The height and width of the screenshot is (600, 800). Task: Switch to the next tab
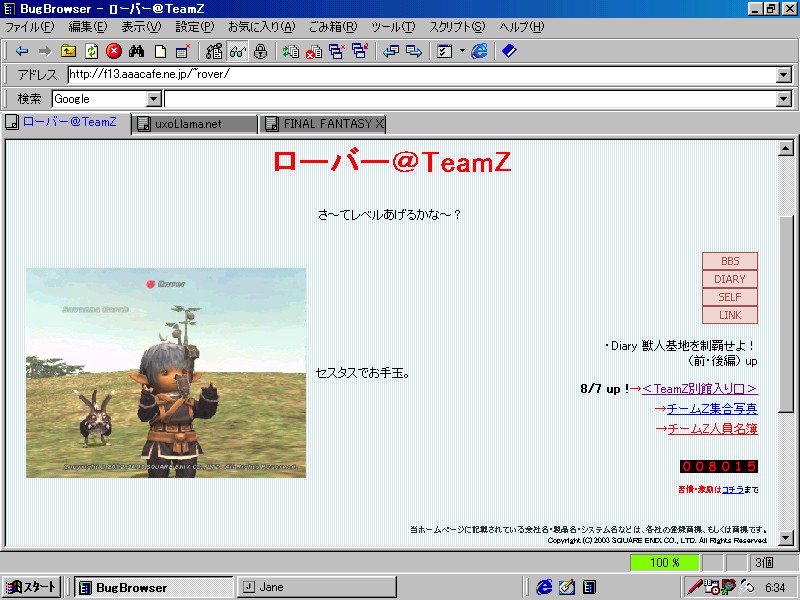[x=414, y=51]
